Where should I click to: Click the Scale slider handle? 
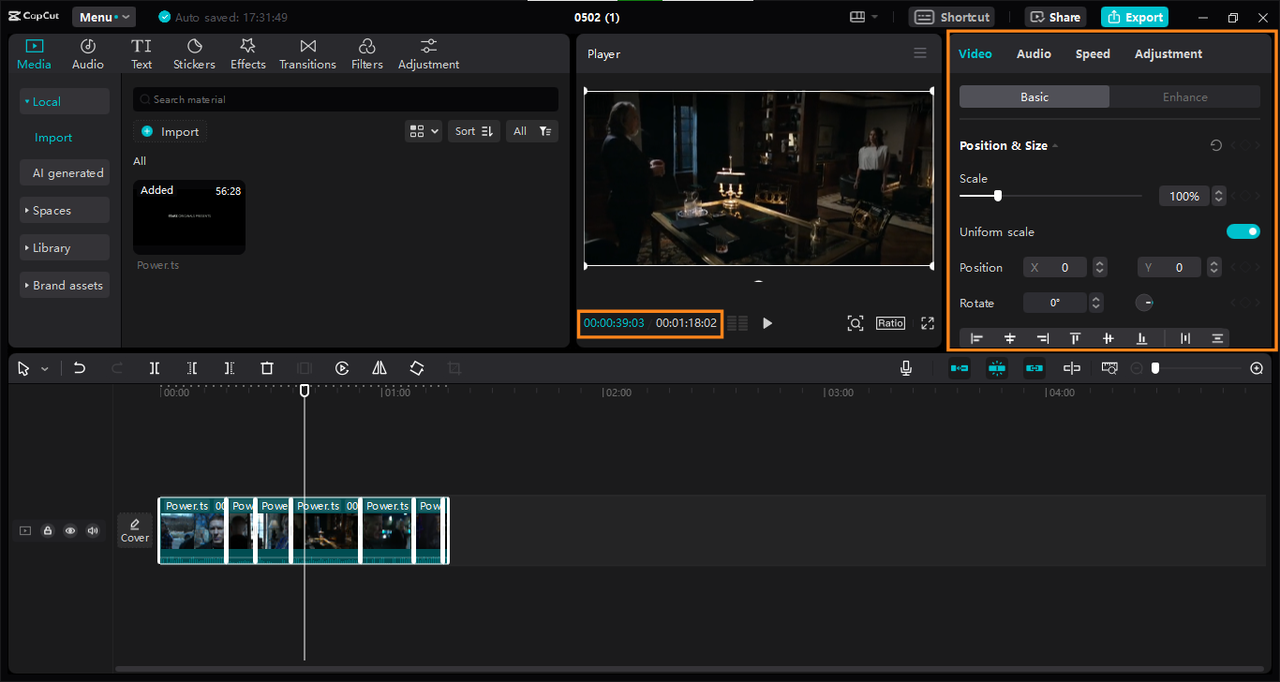point(997,196)
